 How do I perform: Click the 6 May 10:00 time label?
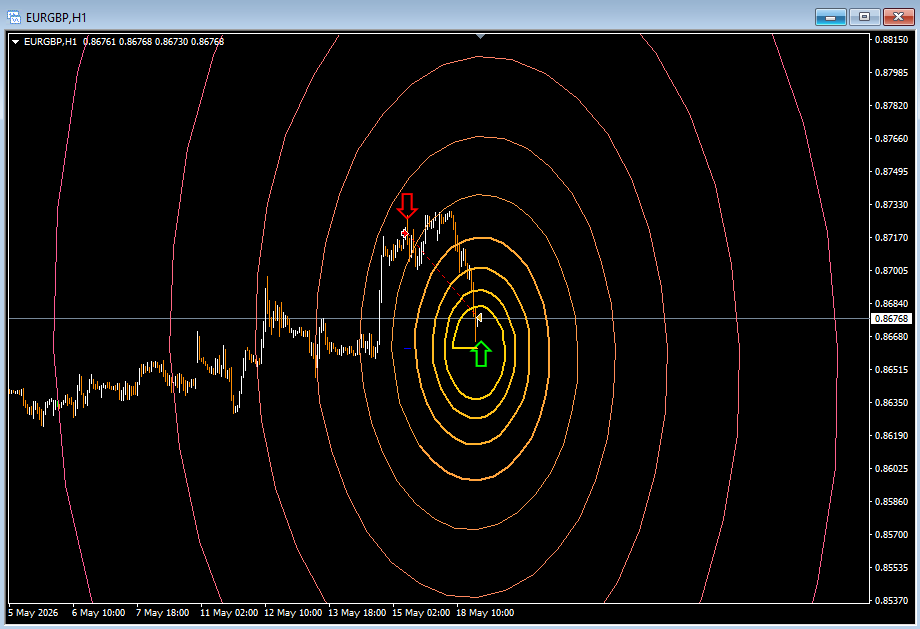(99, 613)
